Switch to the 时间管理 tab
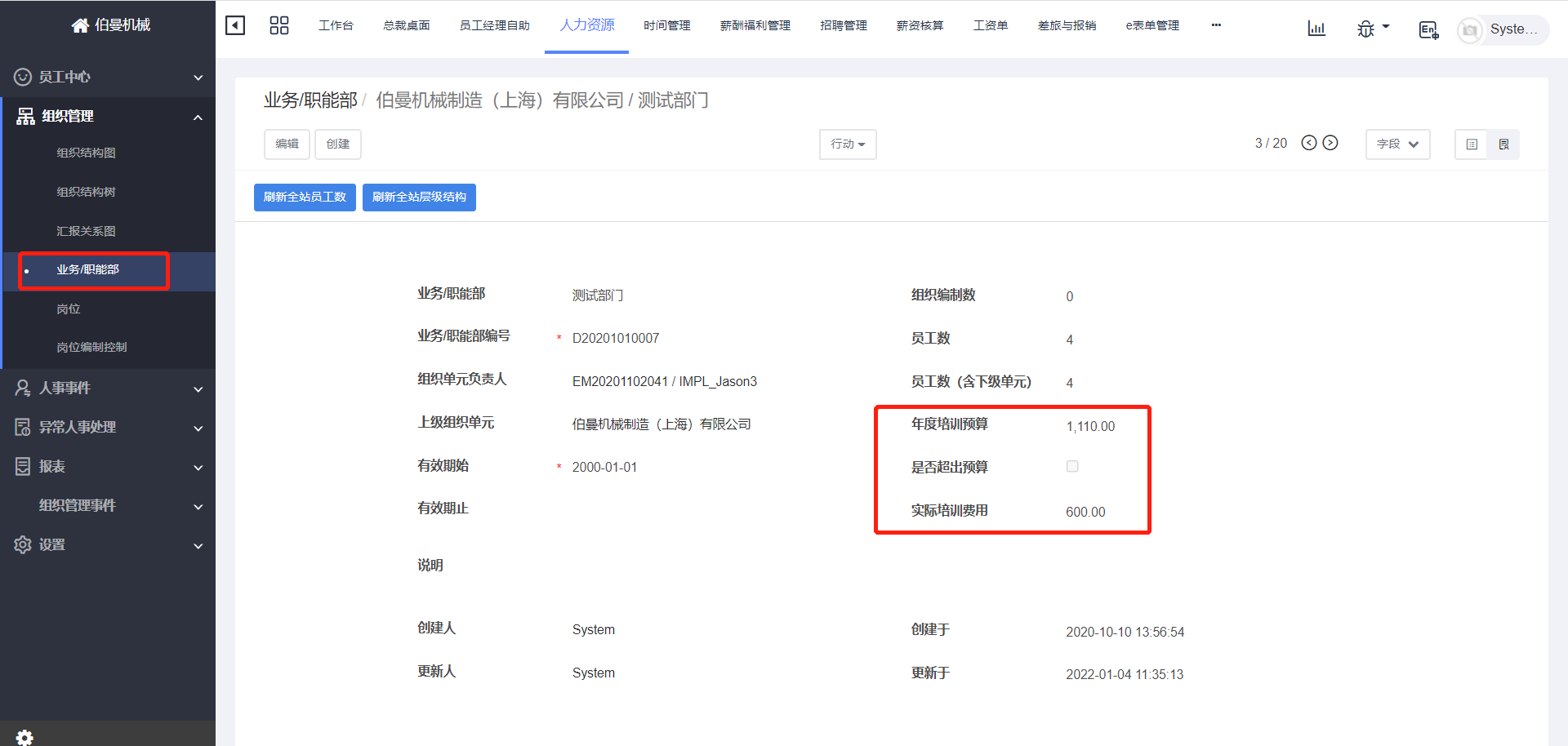1568x746 pixels. coord(666,25)
